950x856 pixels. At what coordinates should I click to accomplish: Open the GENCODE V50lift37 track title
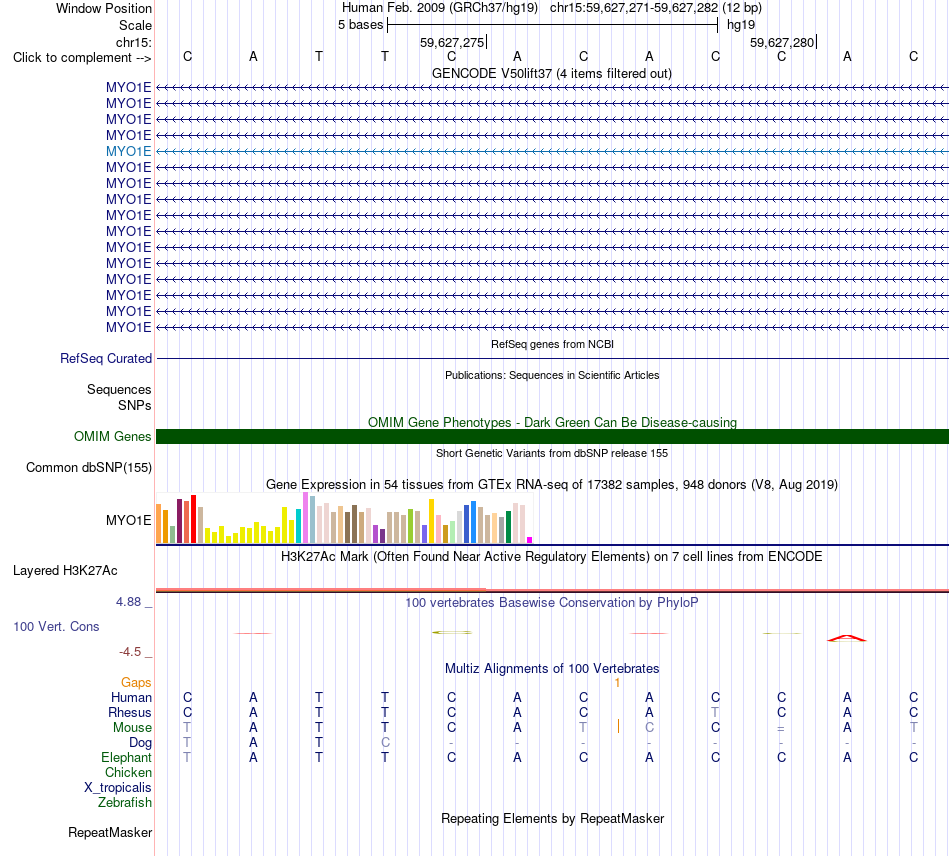551,73
